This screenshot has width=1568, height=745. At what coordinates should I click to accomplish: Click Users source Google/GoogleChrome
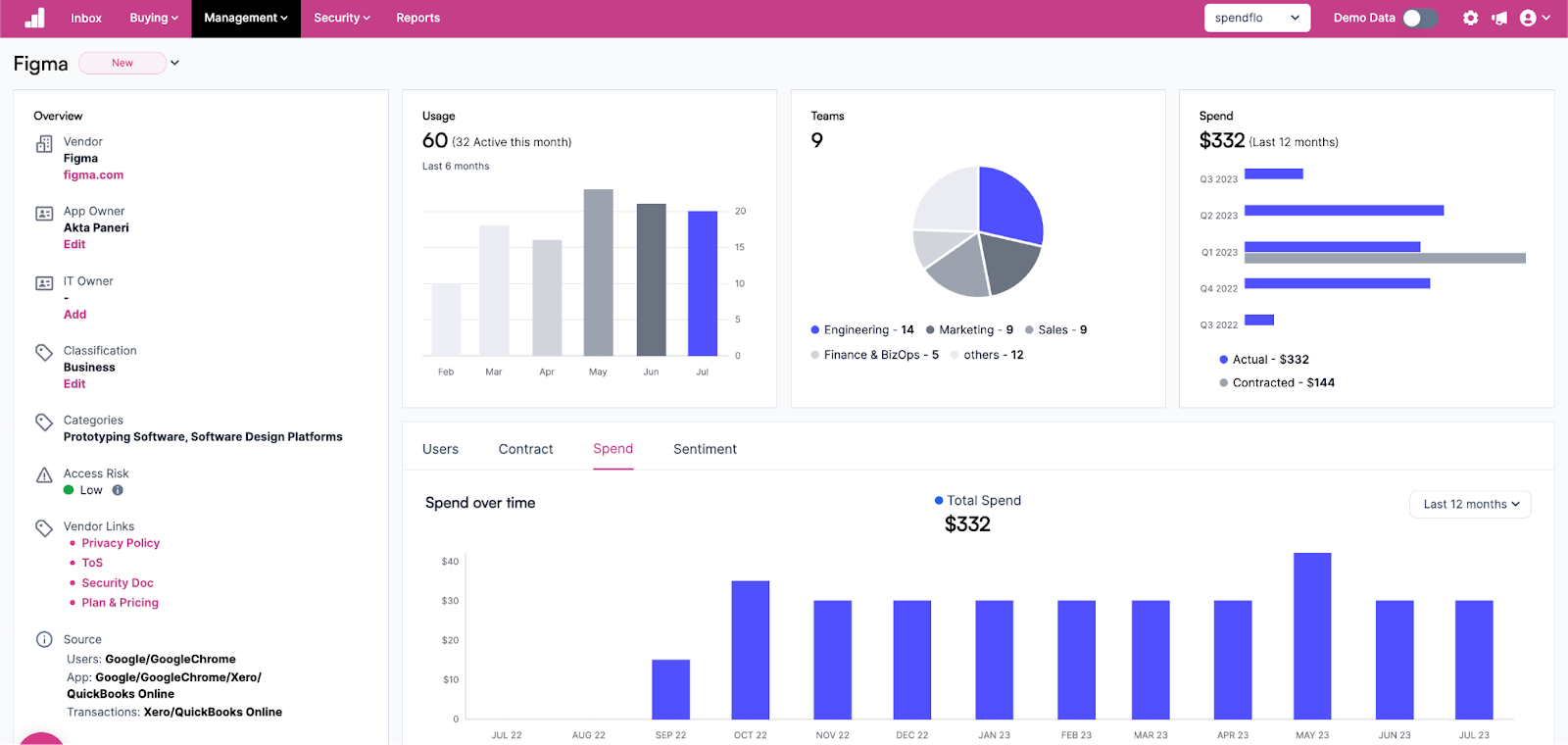(x=171, y=660)
